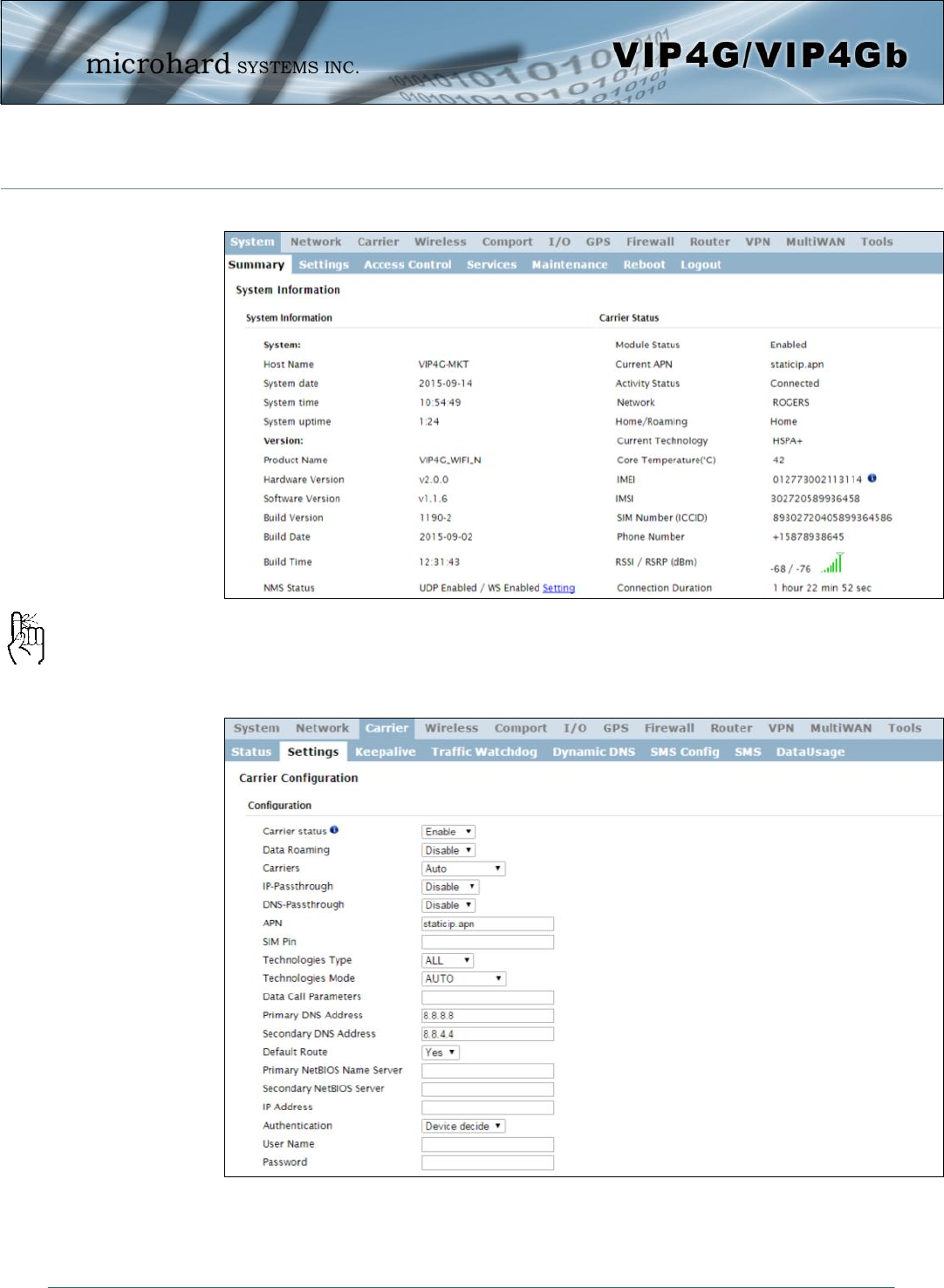Open the DataUsage tab
944x1288 pixels.
point(811,752)
